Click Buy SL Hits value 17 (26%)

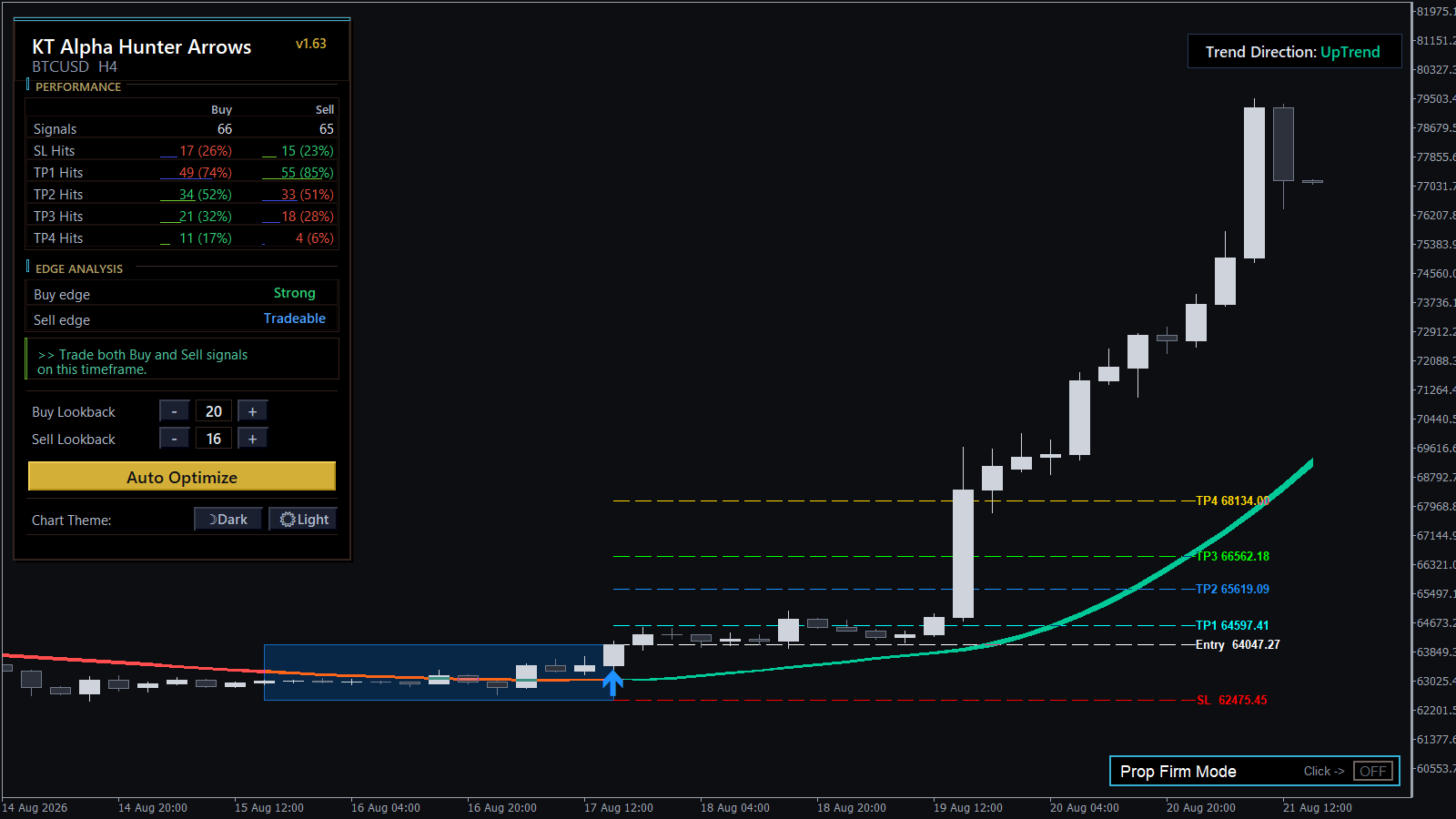(x=206, y=151)
